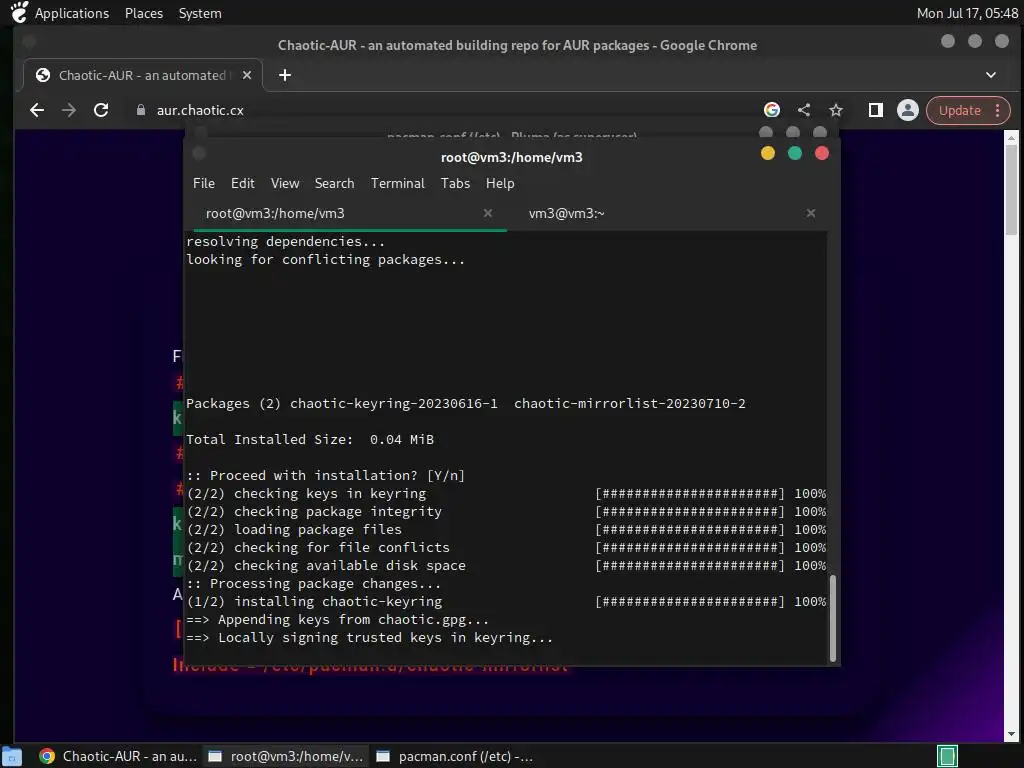1024x768 pixels.
Task: Click 'installing chaotic-keyring' progress line
Action: 506,601
